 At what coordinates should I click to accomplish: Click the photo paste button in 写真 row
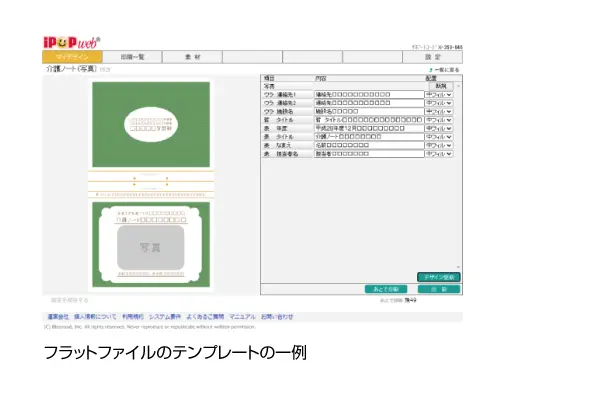441,86
